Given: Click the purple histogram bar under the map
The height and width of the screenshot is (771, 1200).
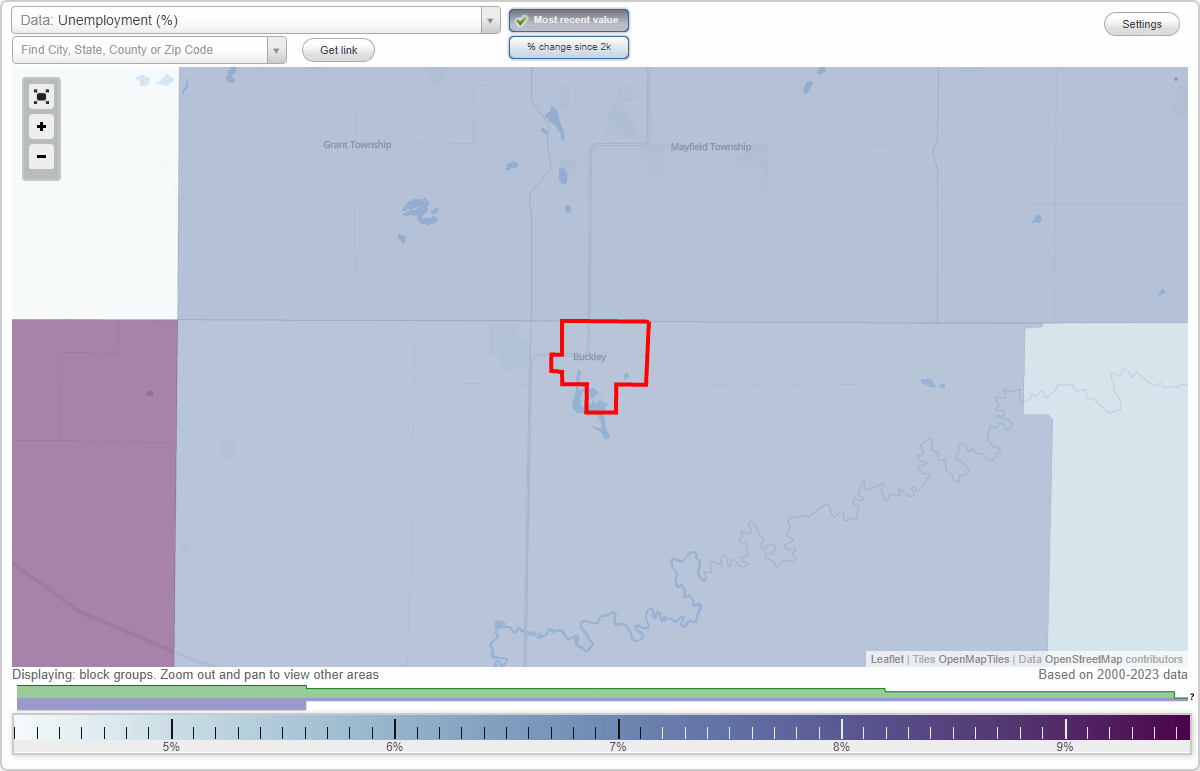Looking at the screenshot, I should [162, 705].
